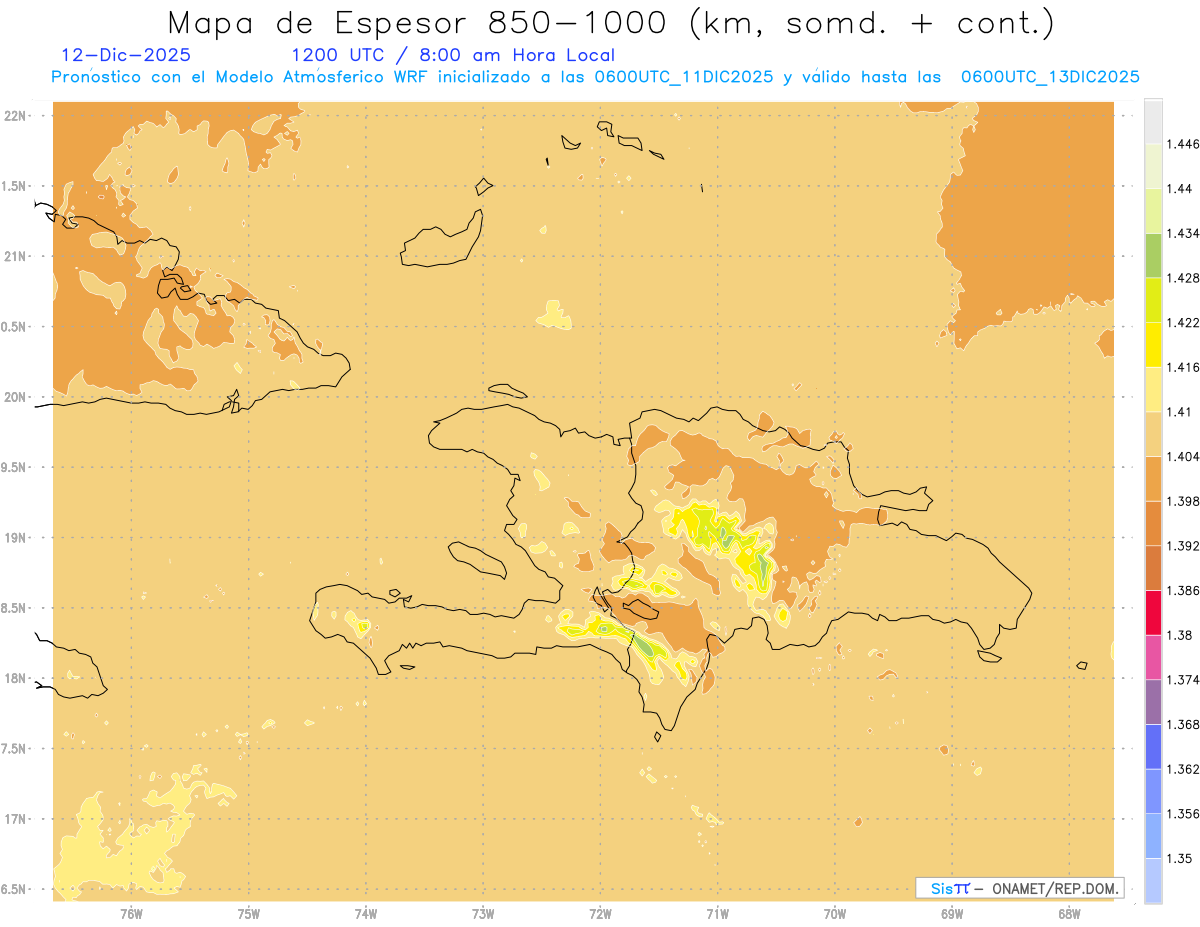The image size is (1200, 927).
Task: Click the '1200 UTC / 8:00 am Hora Local' text
Action: click(453, 56)
